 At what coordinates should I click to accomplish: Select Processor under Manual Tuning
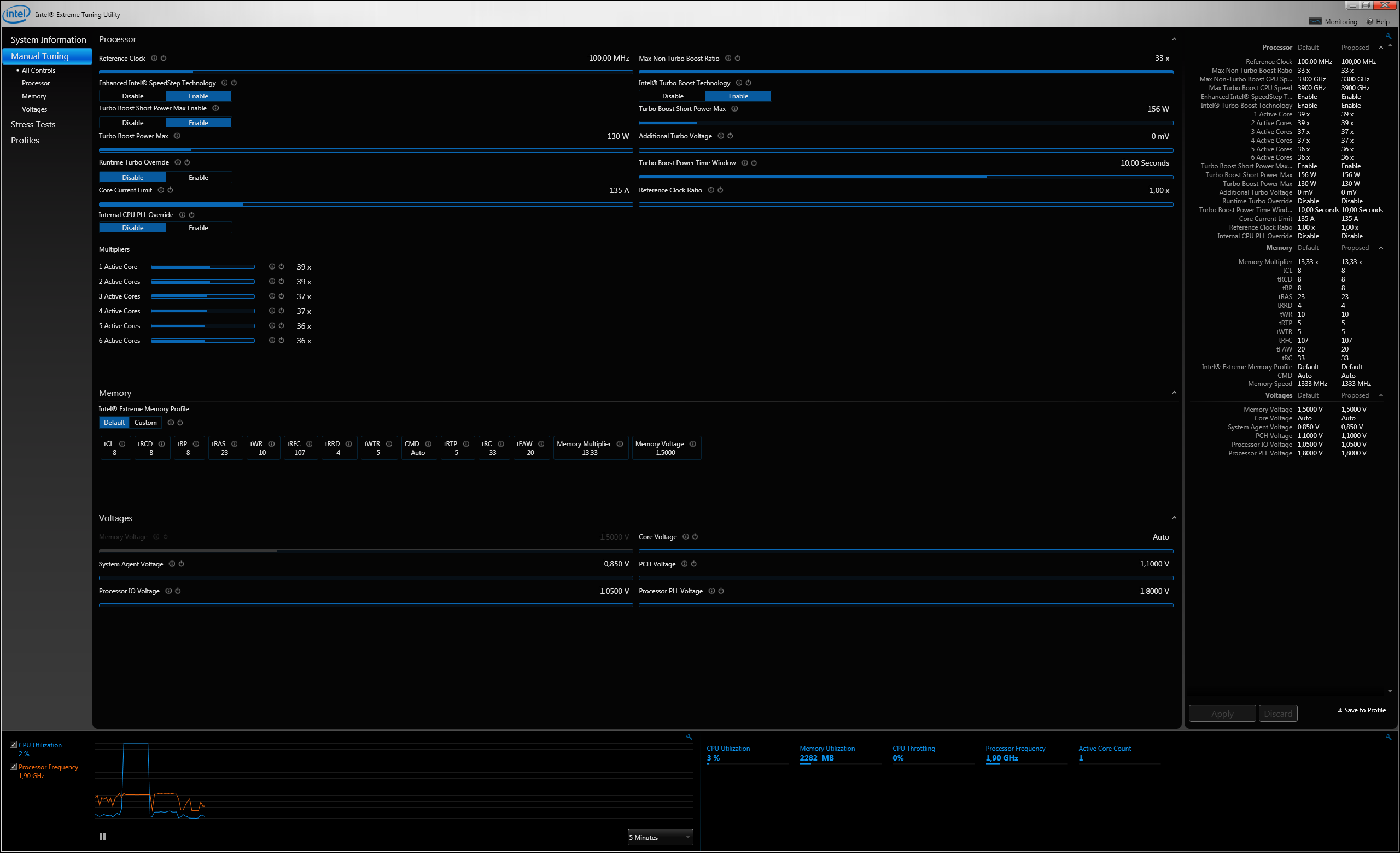pos(36,83)
